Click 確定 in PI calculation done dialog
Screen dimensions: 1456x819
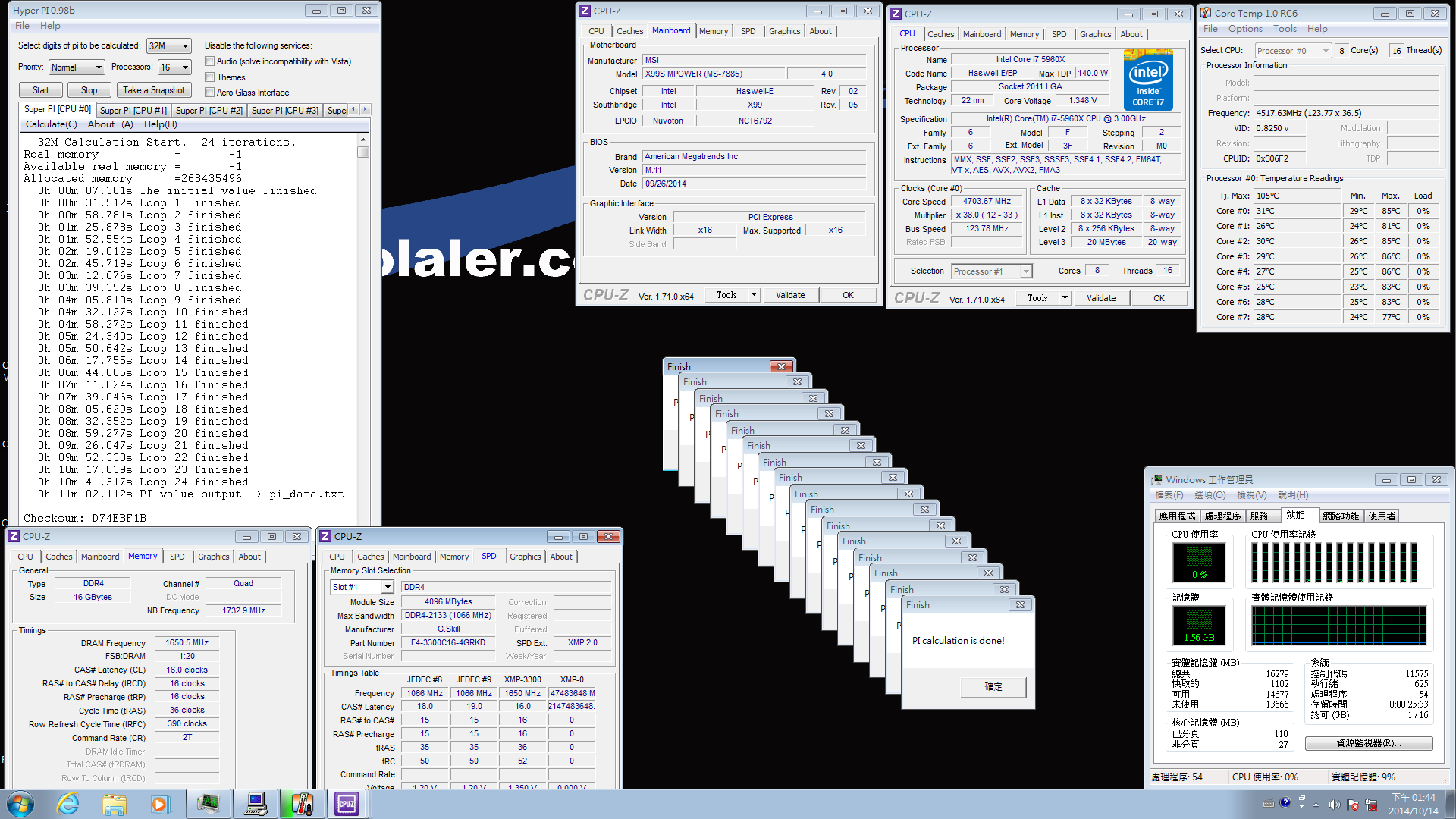click(993, 686)
